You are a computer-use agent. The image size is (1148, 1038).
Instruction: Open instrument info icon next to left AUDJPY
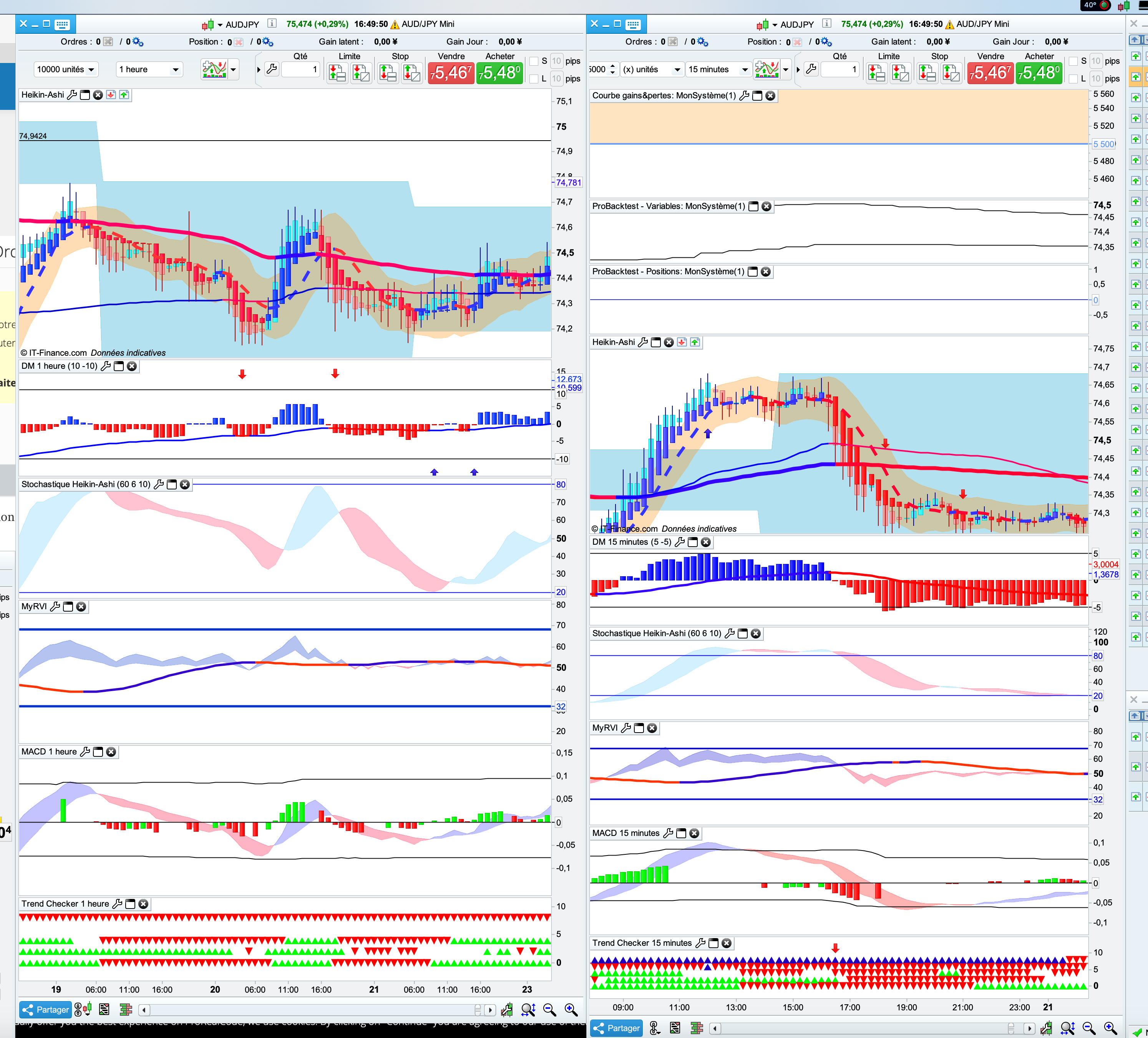coord(272,24)
